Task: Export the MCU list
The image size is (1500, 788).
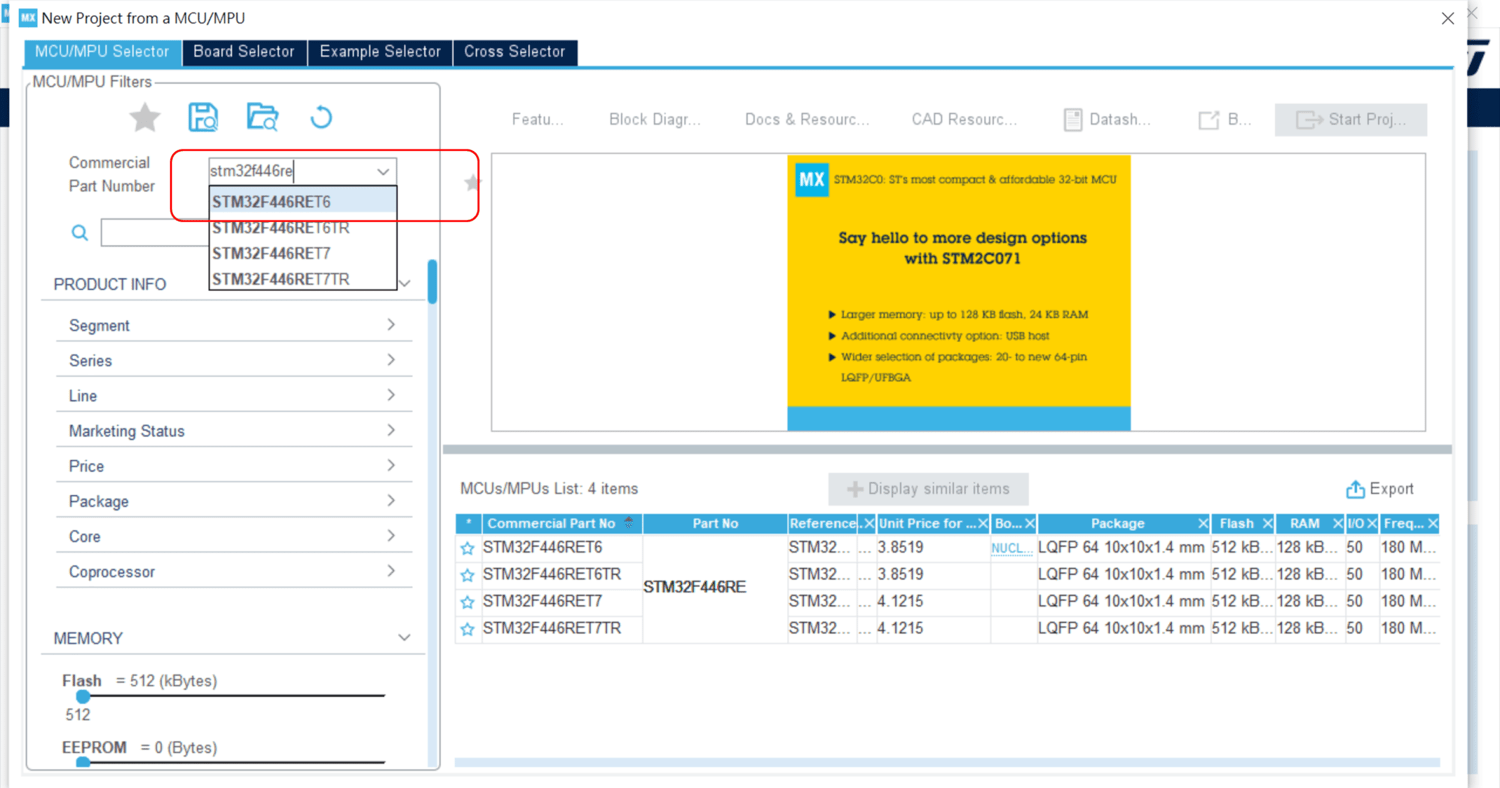Action: (1380, 489)
